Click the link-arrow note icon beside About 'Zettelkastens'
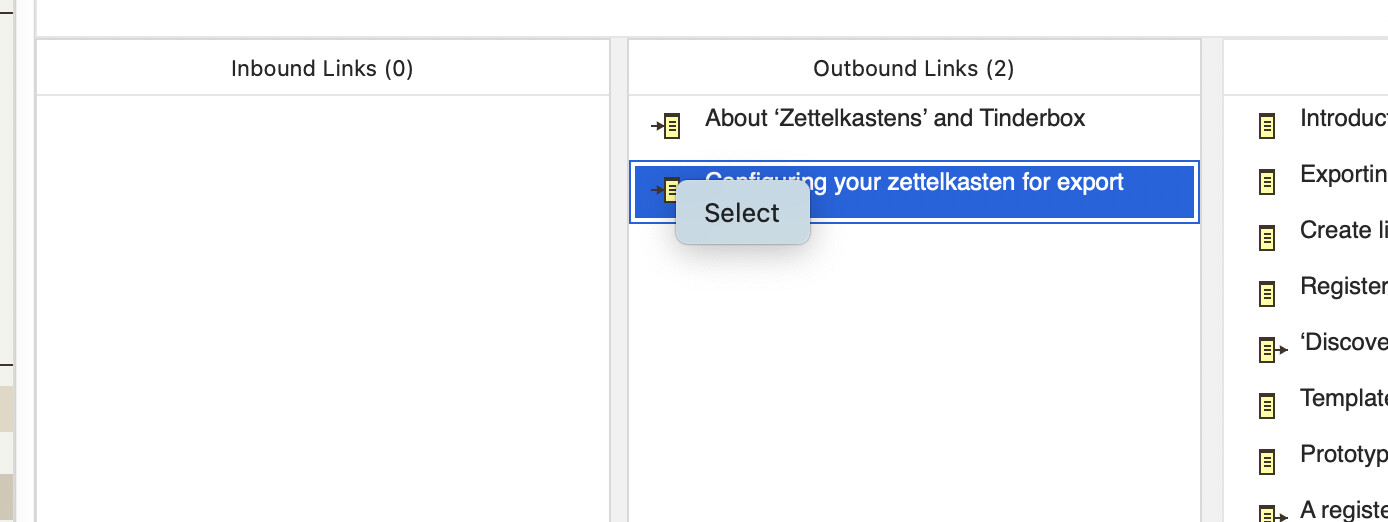The height and width of the screenshot is (522, 1388). click(x=666, y=126)
